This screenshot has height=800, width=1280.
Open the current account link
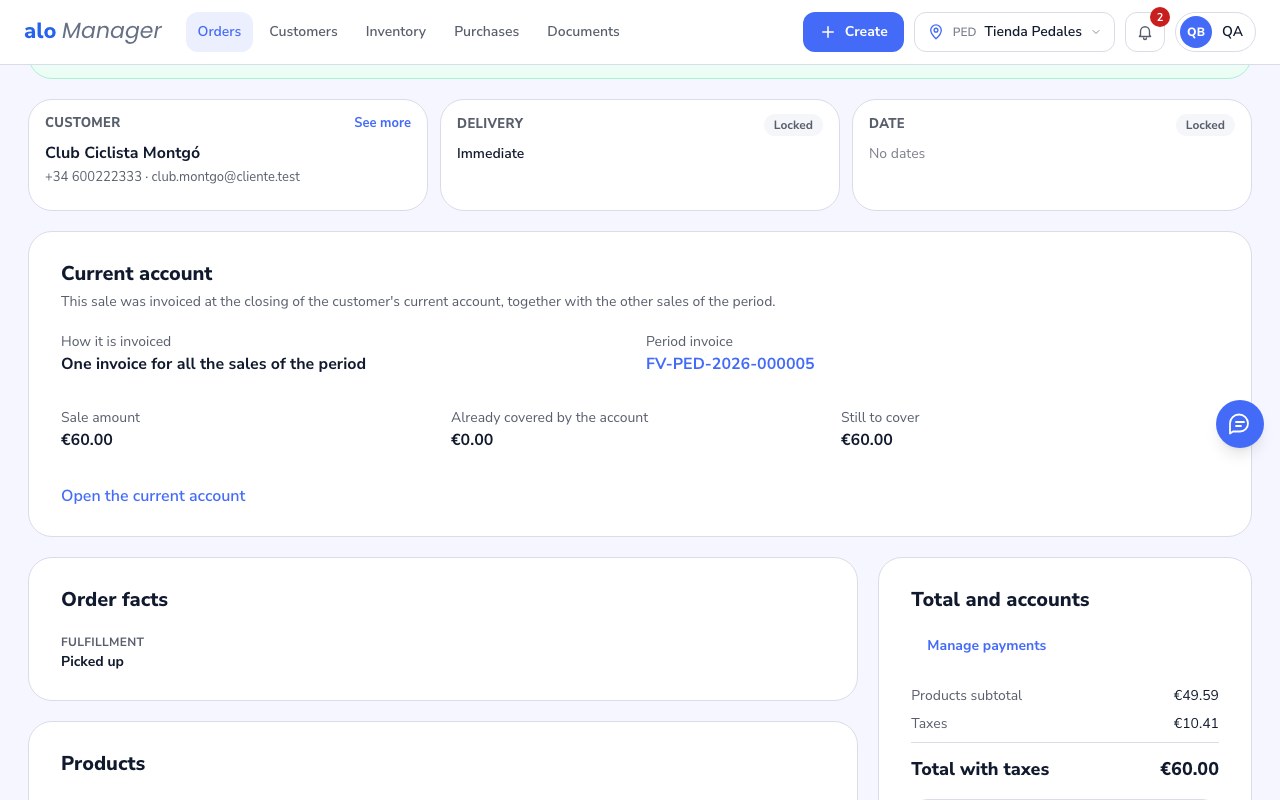click(x=153, y=496)
